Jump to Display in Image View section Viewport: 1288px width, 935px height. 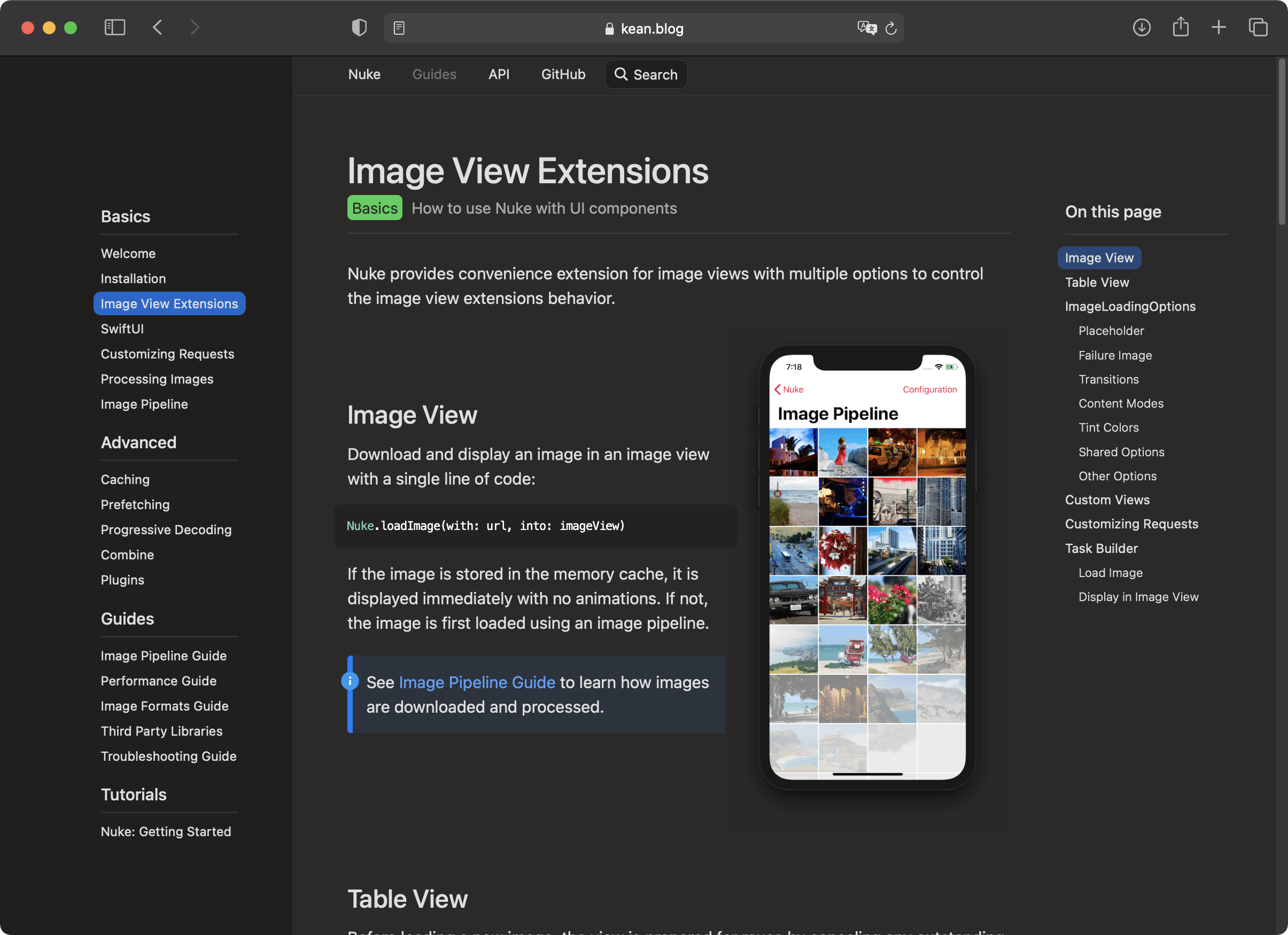click(x=1138, y=597)
